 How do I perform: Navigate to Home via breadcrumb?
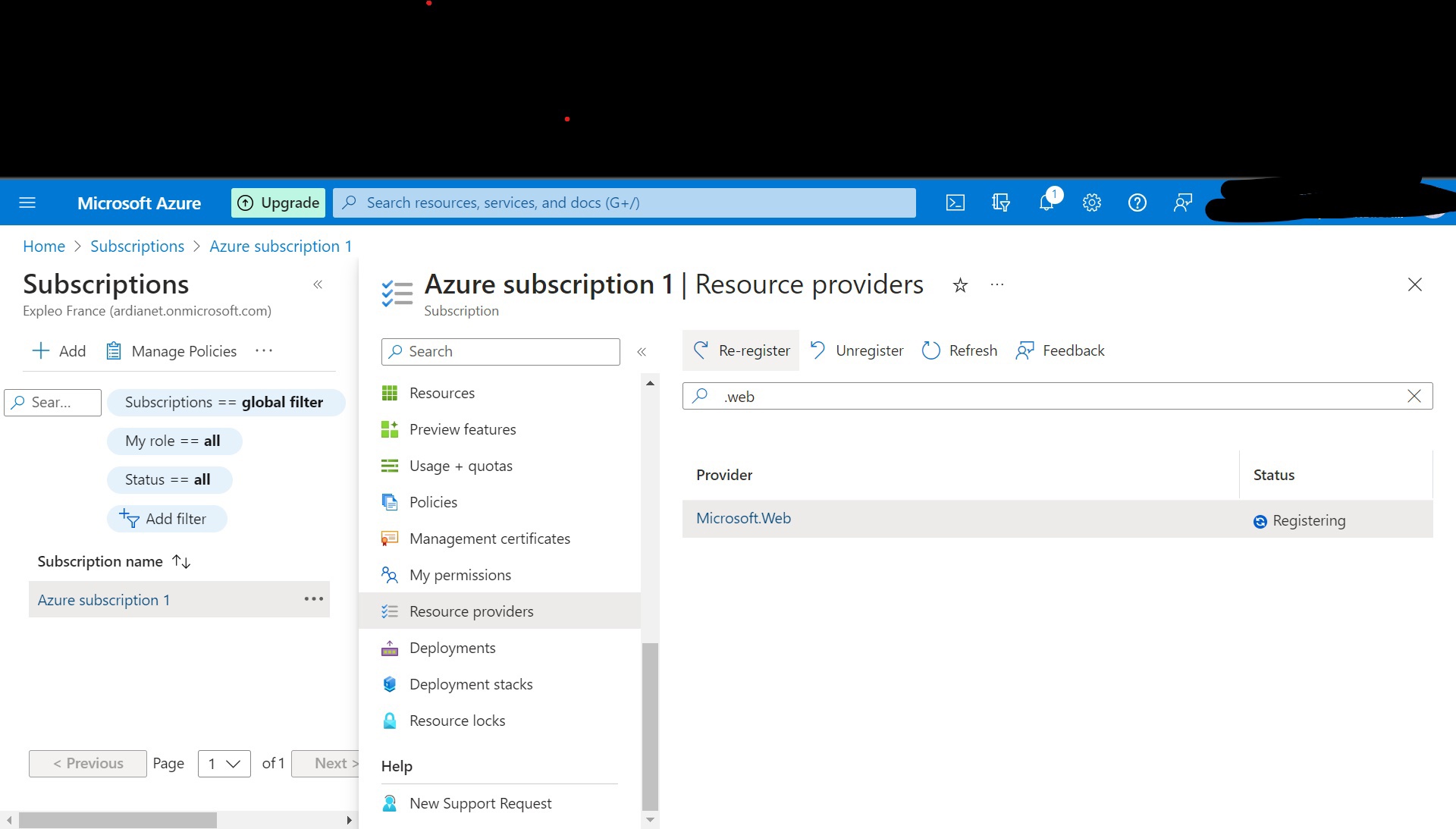(x=43, y=246)
